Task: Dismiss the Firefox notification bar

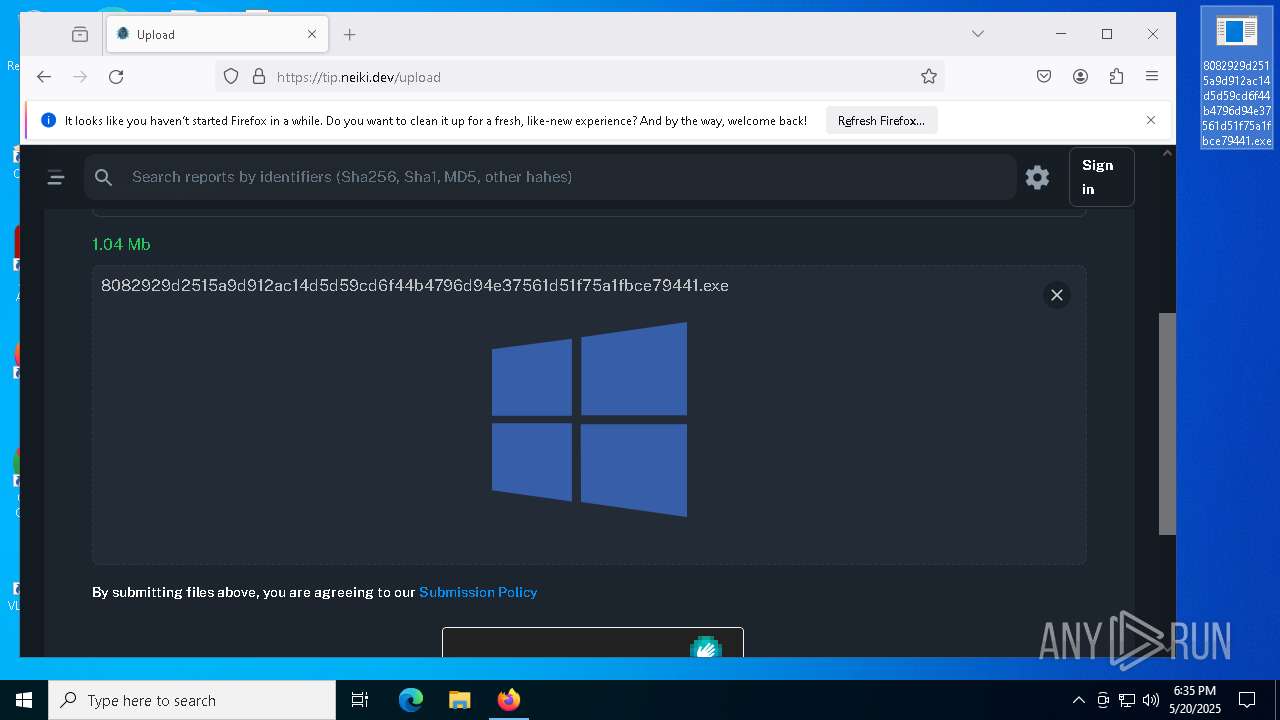Action: pyautogui.click(x=1150, y=120)
